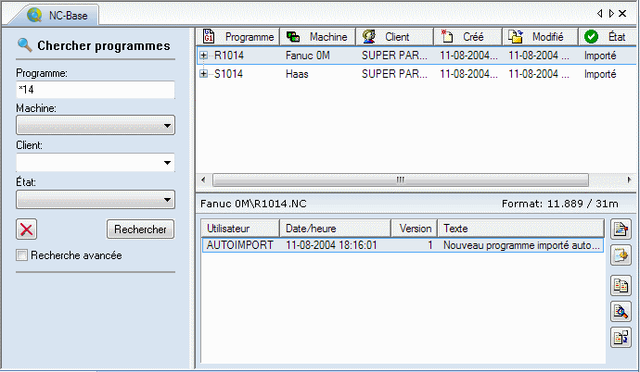This screenshot has width=640, height=372.
Task: Sort by the Client column header
Action: (394, 37)
